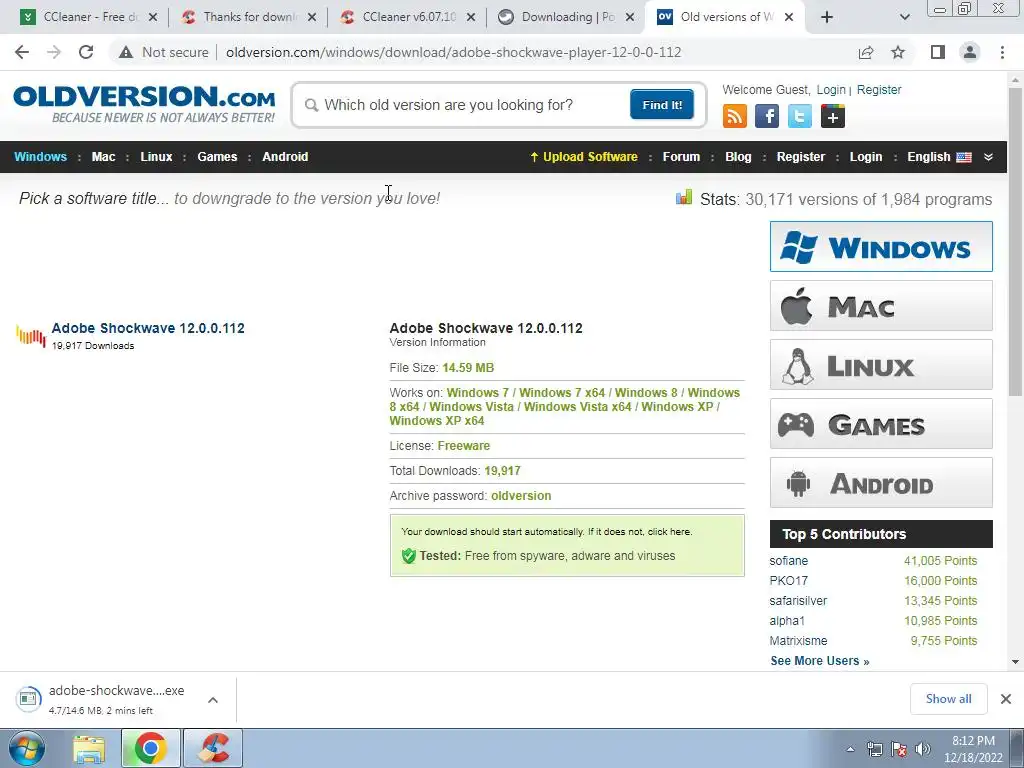Select Games in the navigation bar
Viewport: 1024px width, 768px height.
217,157
